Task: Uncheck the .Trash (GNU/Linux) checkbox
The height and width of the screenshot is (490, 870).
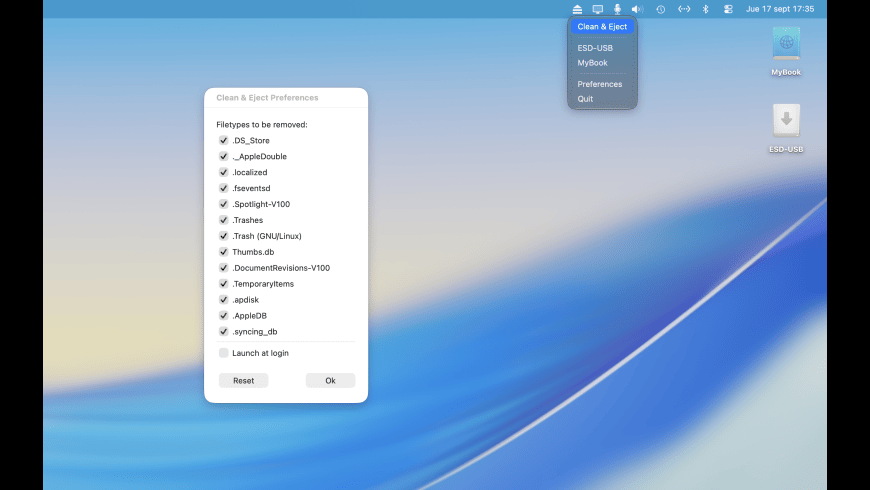Action: (x=224, y=236)
